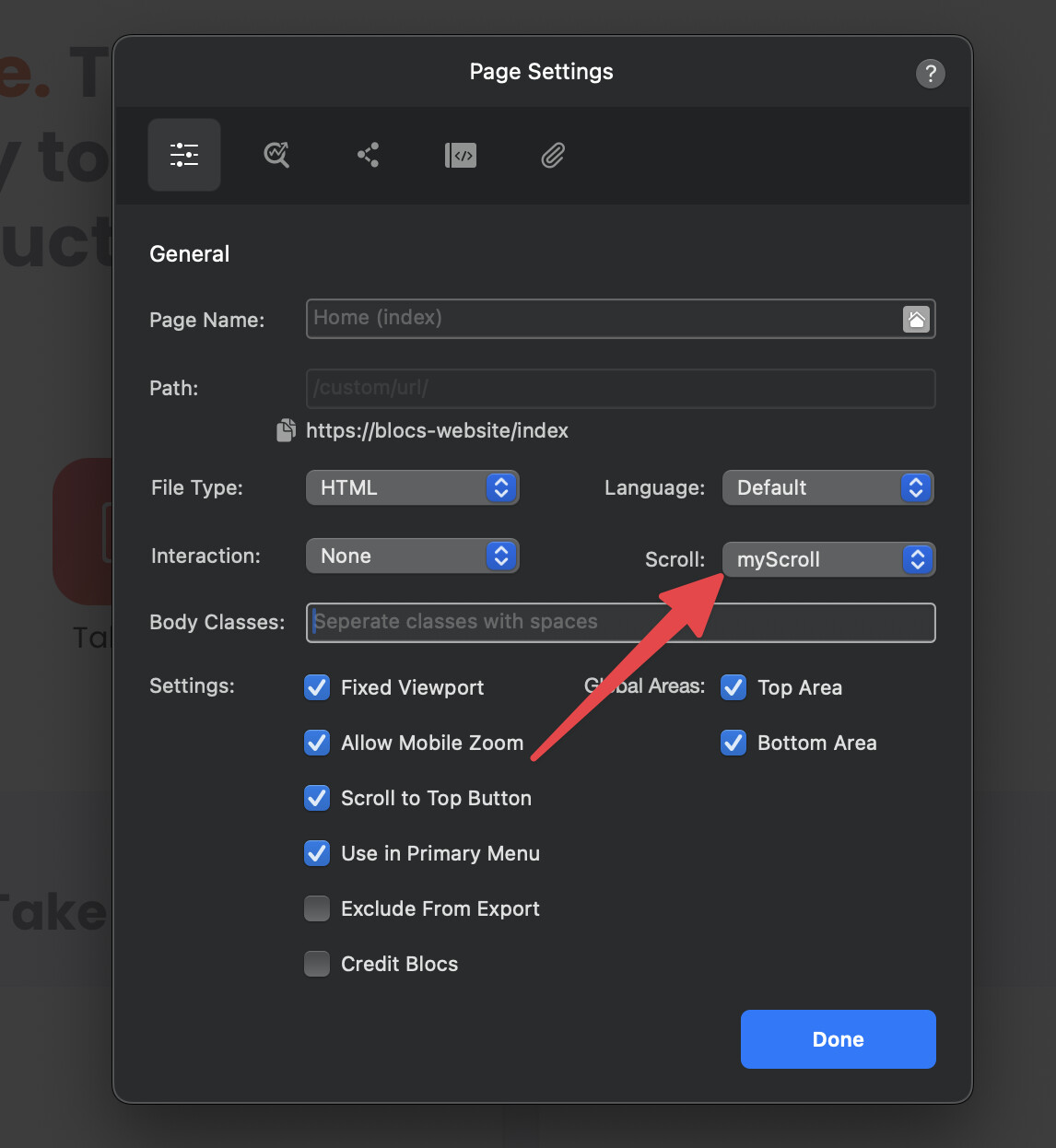The image size is (1056, 1148).
Task: Uncheck the Fixed Viewport checkbox
Action: [317, 687]
